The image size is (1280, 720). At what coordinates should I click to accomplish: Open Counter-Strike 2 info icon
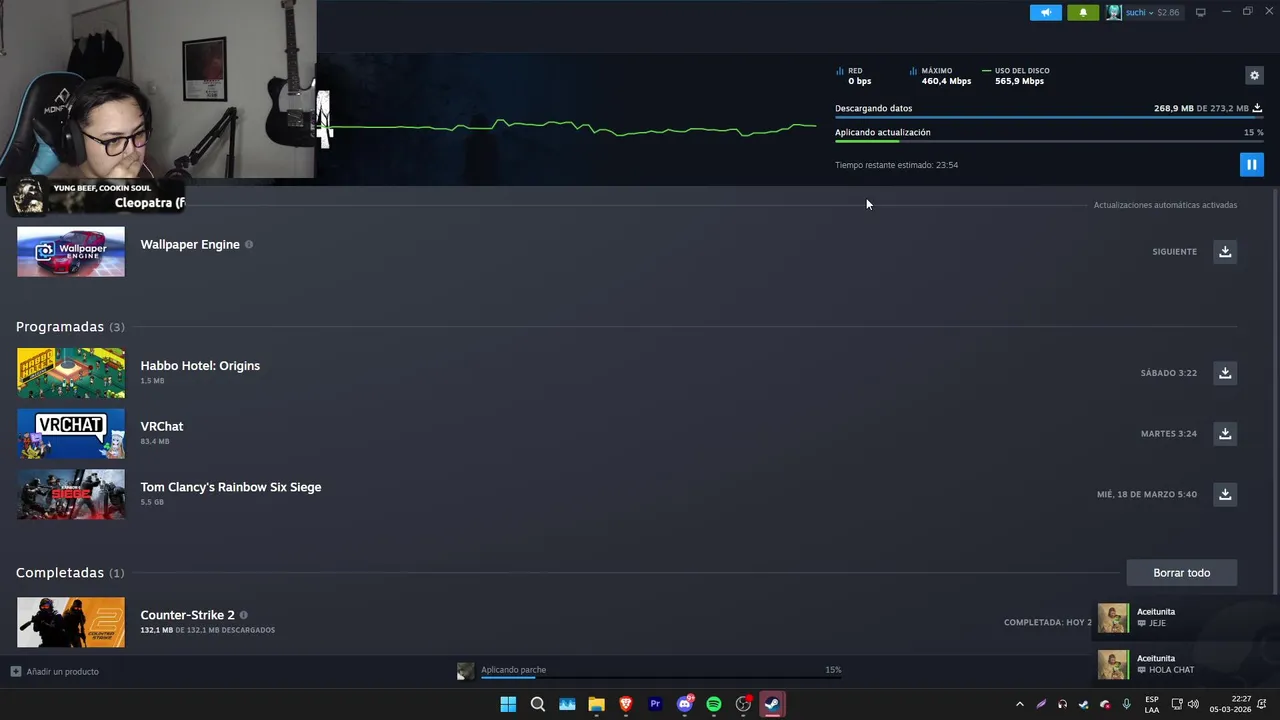tap(243, 615)
